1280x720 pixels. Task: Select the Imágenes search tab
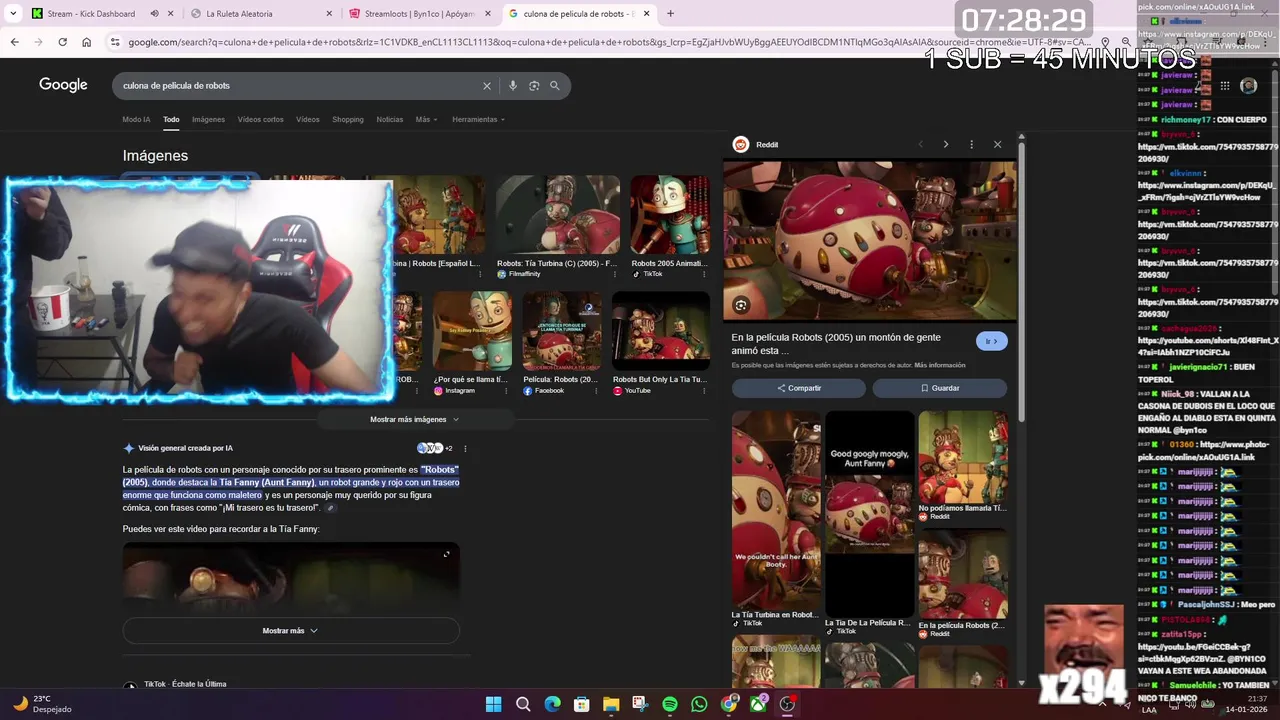point(208,119)
